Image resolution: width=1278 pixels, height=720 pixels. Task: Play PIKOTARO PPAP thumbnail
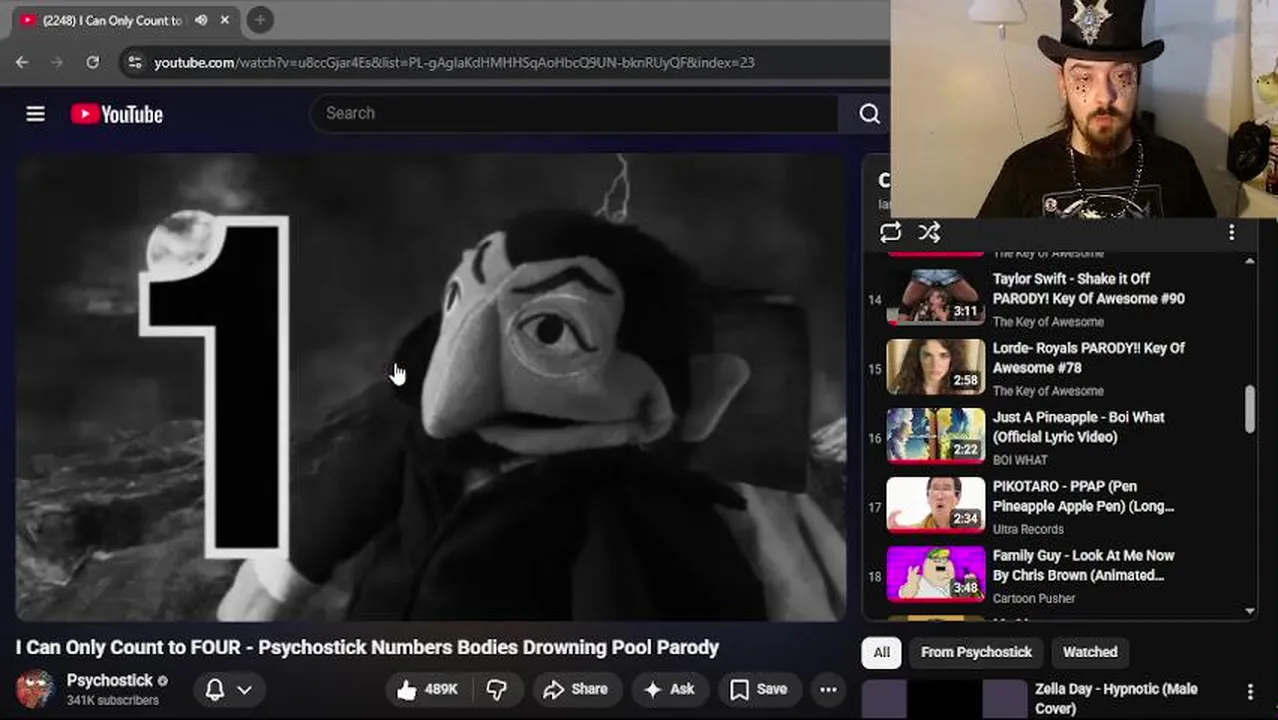(936, 505)
